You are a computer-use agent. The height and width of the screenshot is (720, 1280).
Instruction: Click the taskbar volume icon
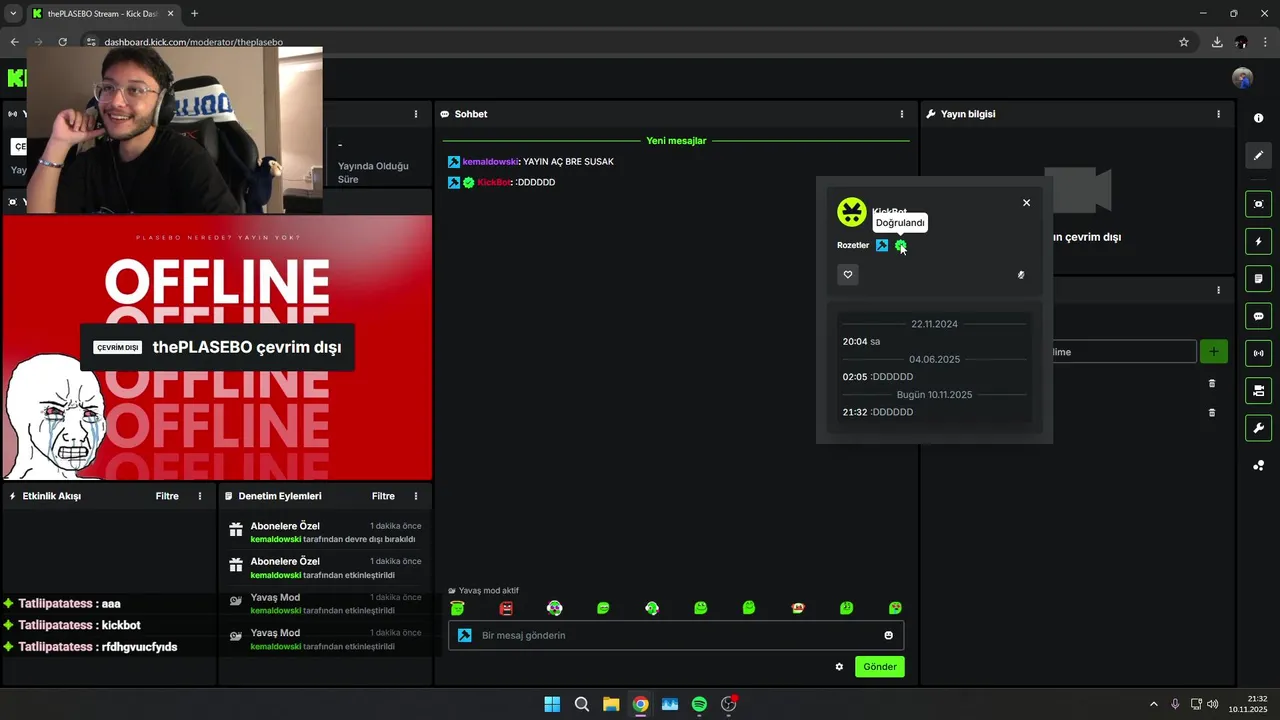tap(1212, 704)
